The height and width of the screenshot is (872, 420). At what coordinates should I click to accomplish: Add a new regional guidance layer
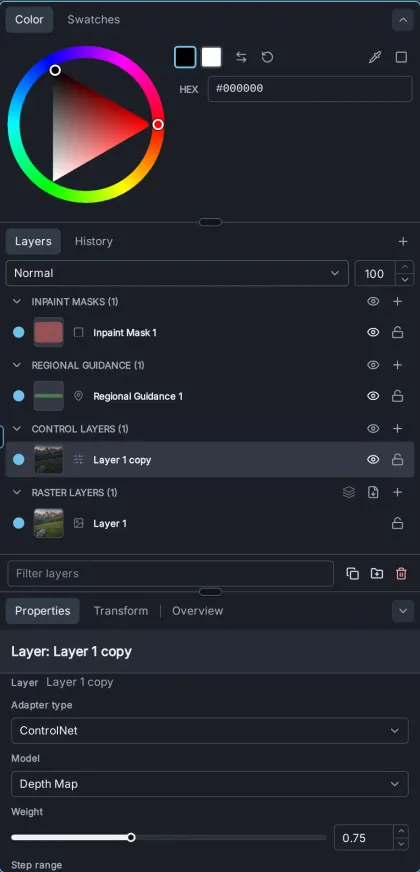[397, 365]
